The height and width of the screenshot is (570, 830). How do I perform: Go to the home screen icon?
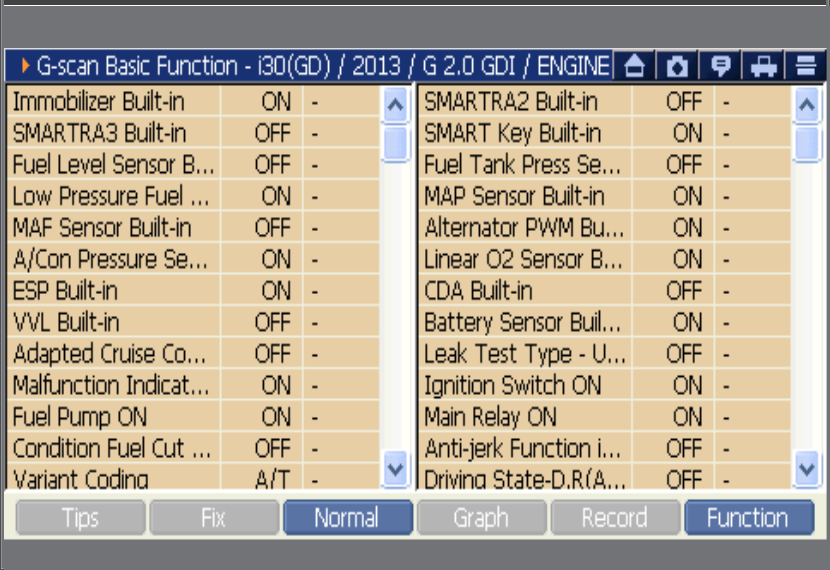[634, 66]
